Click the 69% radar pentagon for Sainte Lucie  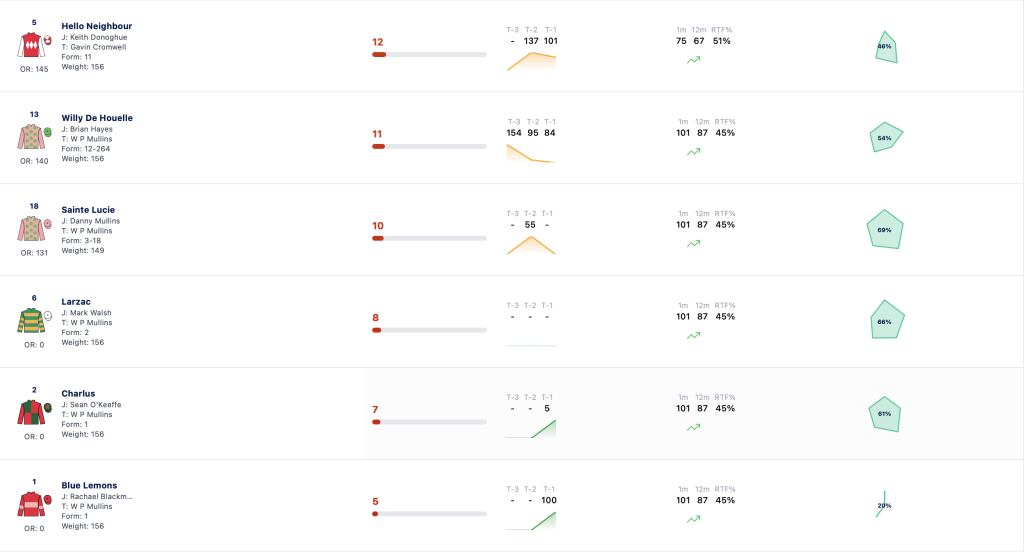[885, 229]
